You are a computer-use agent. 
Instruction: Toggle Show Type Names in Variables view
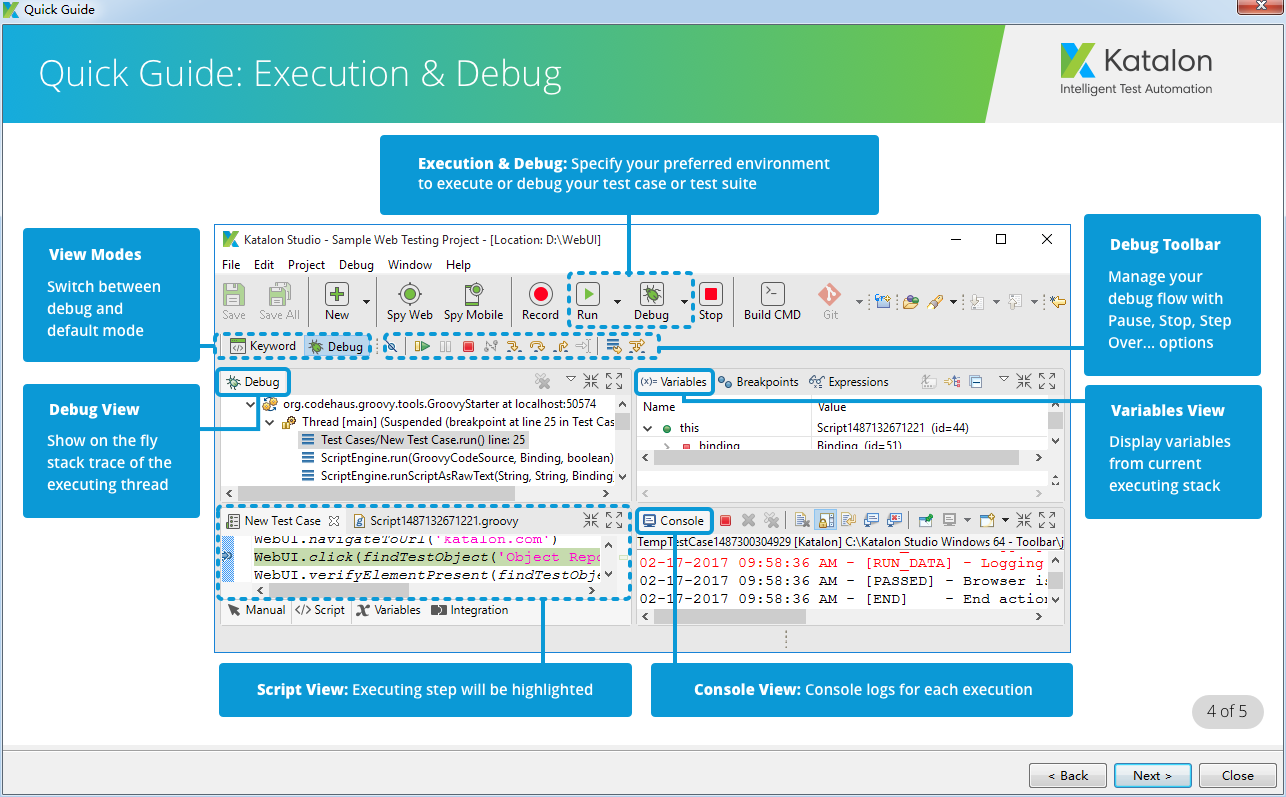point(927,381)
